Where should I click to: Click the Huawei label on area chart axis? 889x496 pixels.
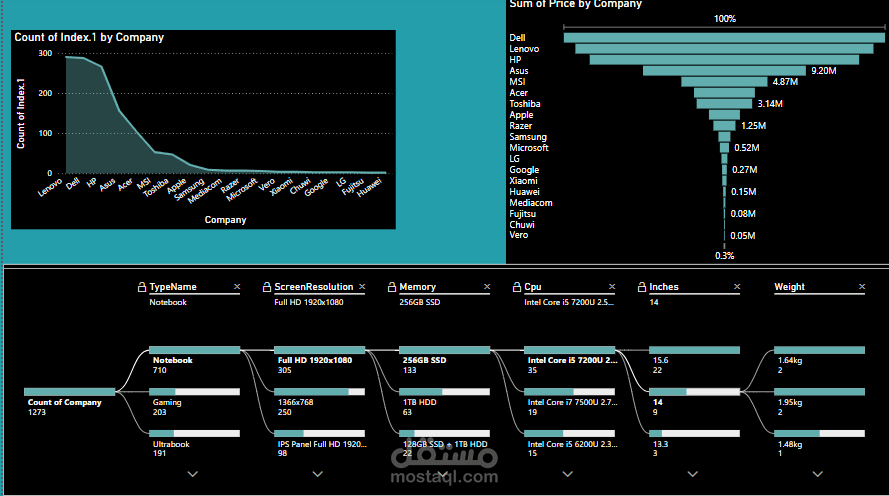click(x=370, y=187)
